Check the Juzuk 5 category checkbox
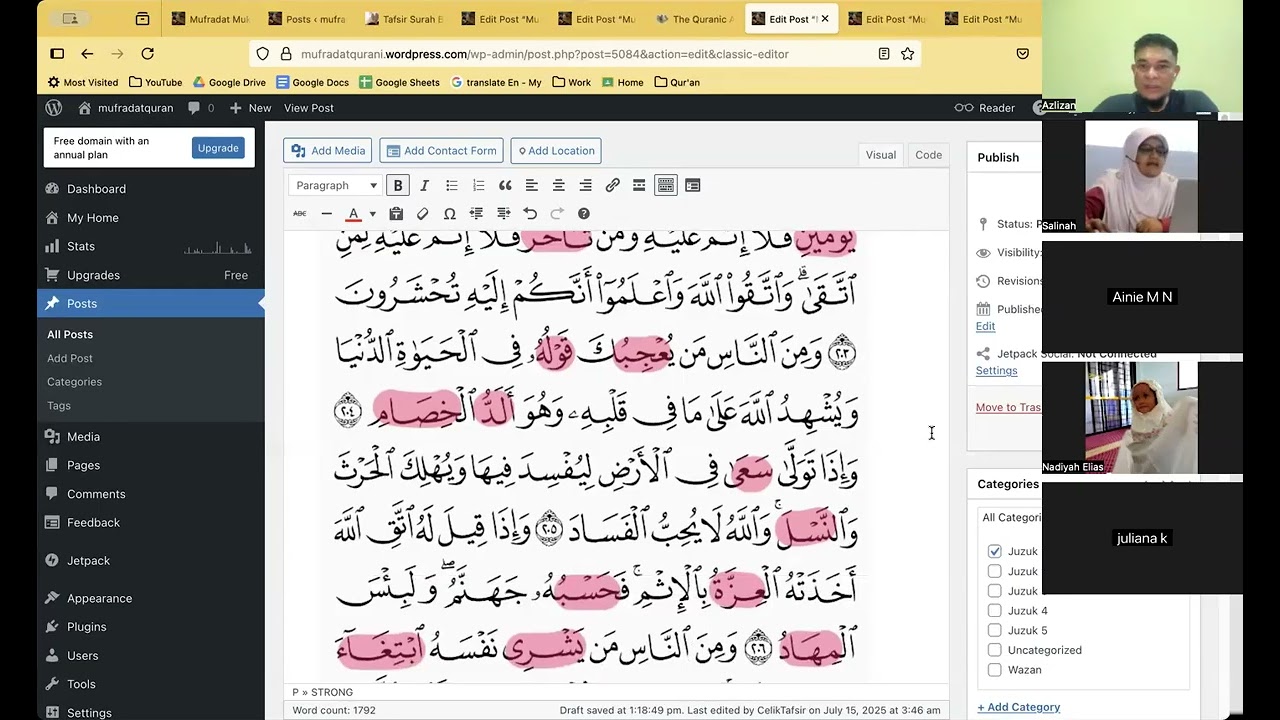 click(994, 630)
